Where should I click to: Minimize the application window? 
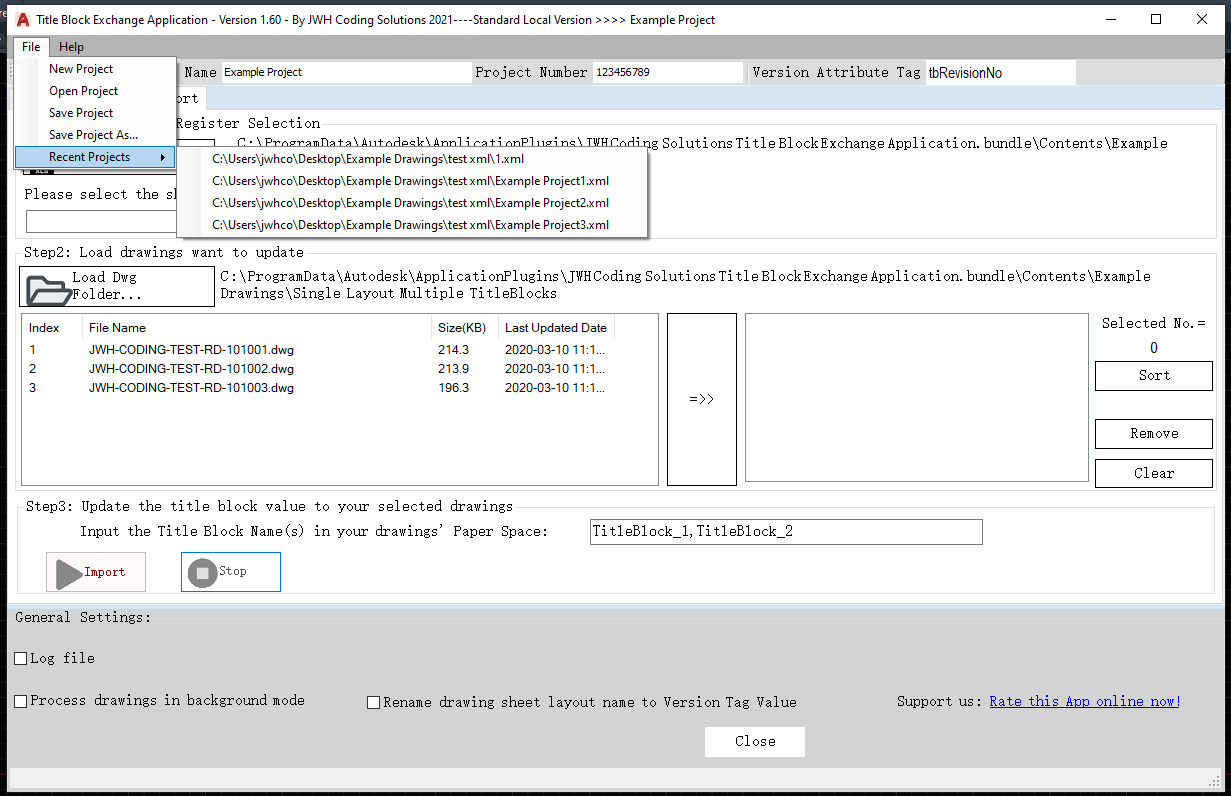coord(1110,19)
